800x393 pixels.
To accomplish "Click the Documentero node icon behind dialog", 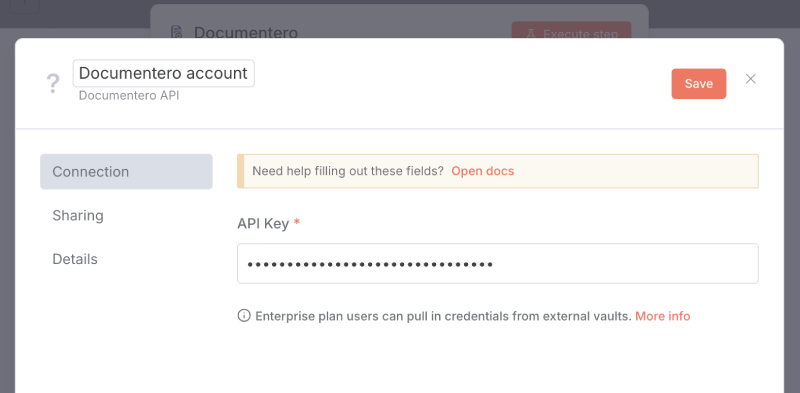I will click(x=176, y=33).
